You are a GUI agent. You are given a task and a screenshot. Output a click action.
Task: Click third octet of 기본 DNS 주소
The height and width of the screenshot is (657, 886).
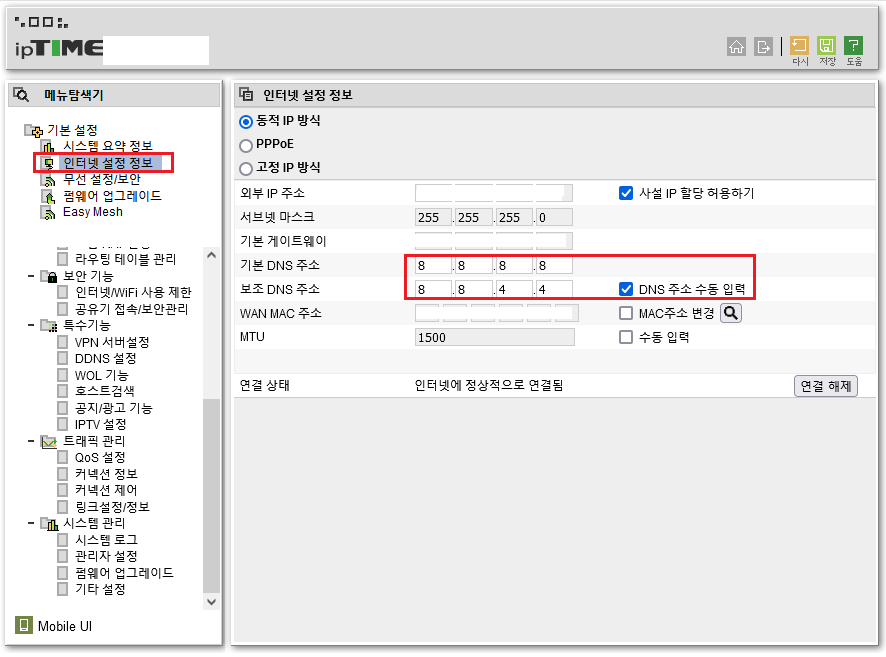coord(514,266)
